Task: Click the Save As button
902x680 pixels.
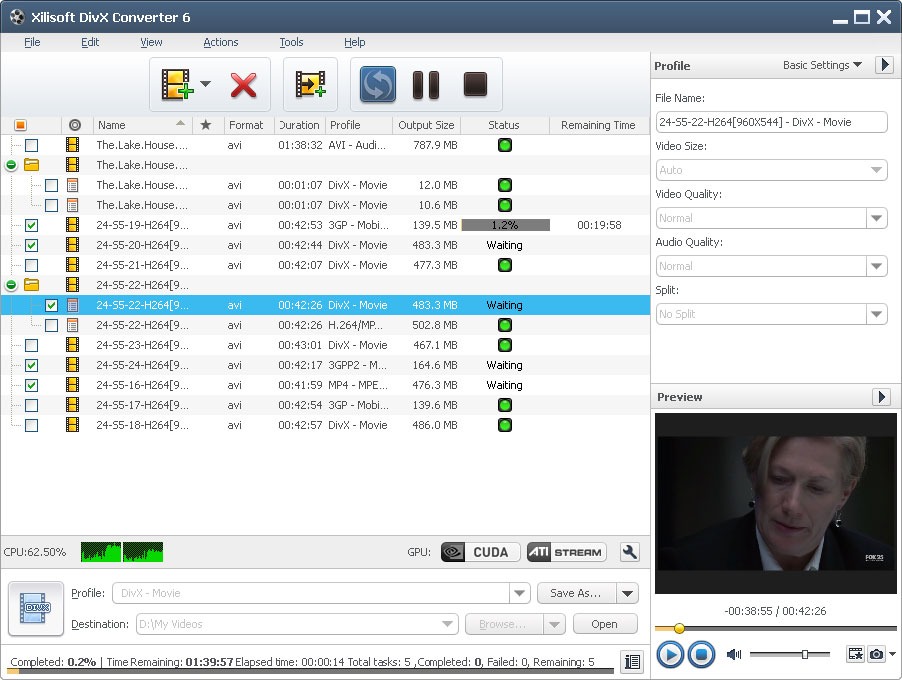Action: [x=576, y=593]
